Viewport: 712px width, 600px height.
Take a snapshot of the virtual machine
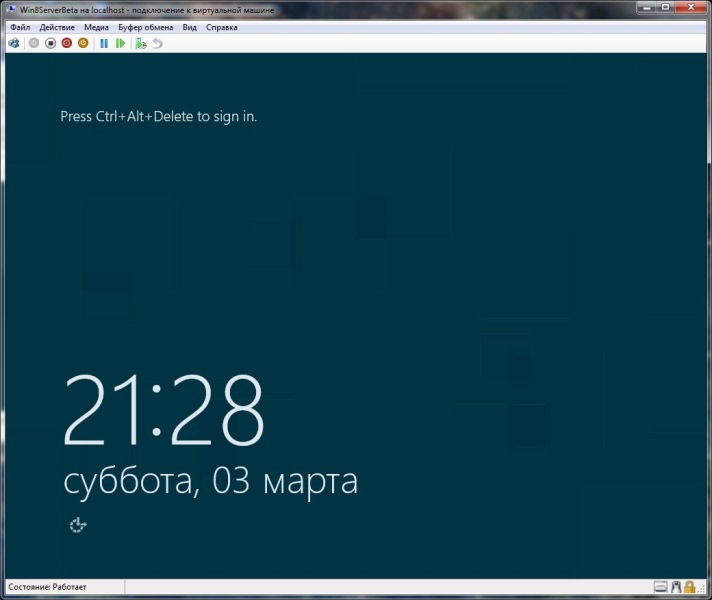coord(141,44)
